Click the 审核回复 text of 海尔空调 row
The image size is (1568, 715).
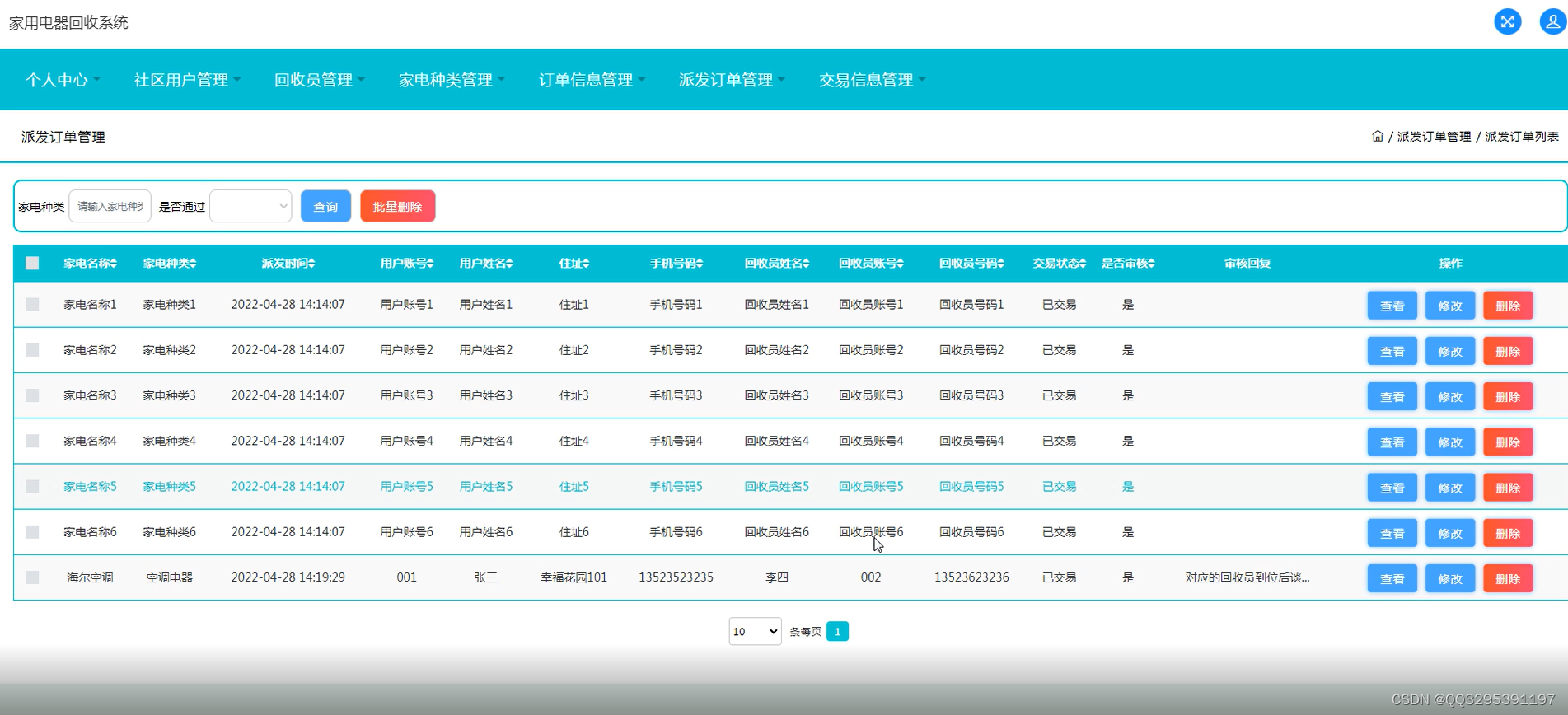tap(1247, 577)
